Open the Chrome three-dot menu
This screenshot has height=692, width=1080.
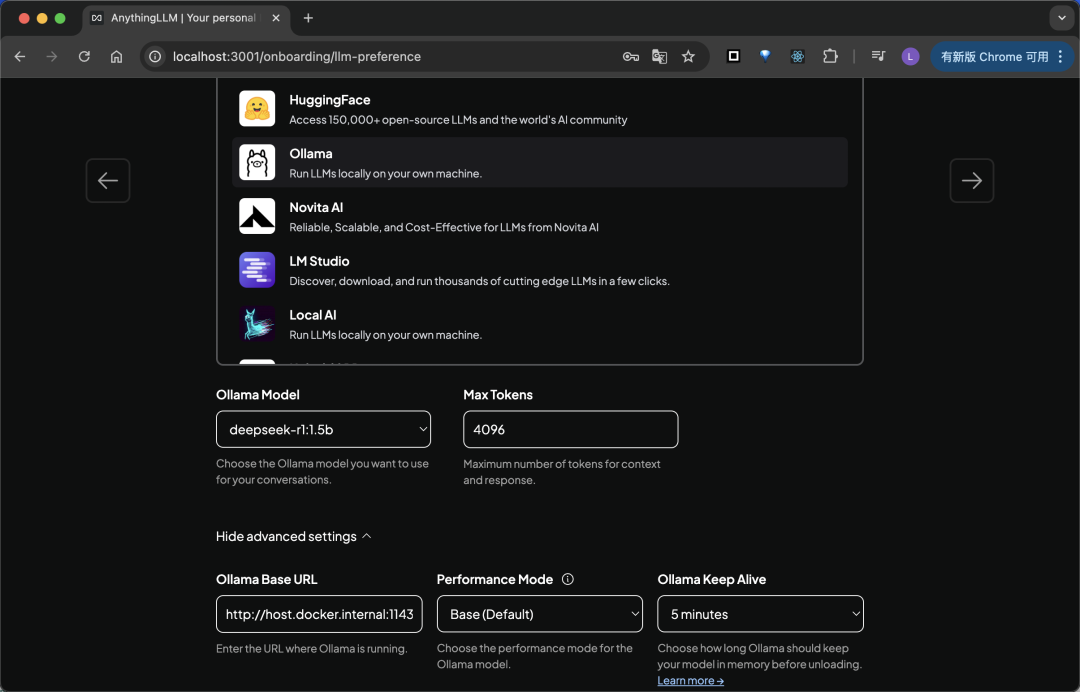click(1061, 56)
